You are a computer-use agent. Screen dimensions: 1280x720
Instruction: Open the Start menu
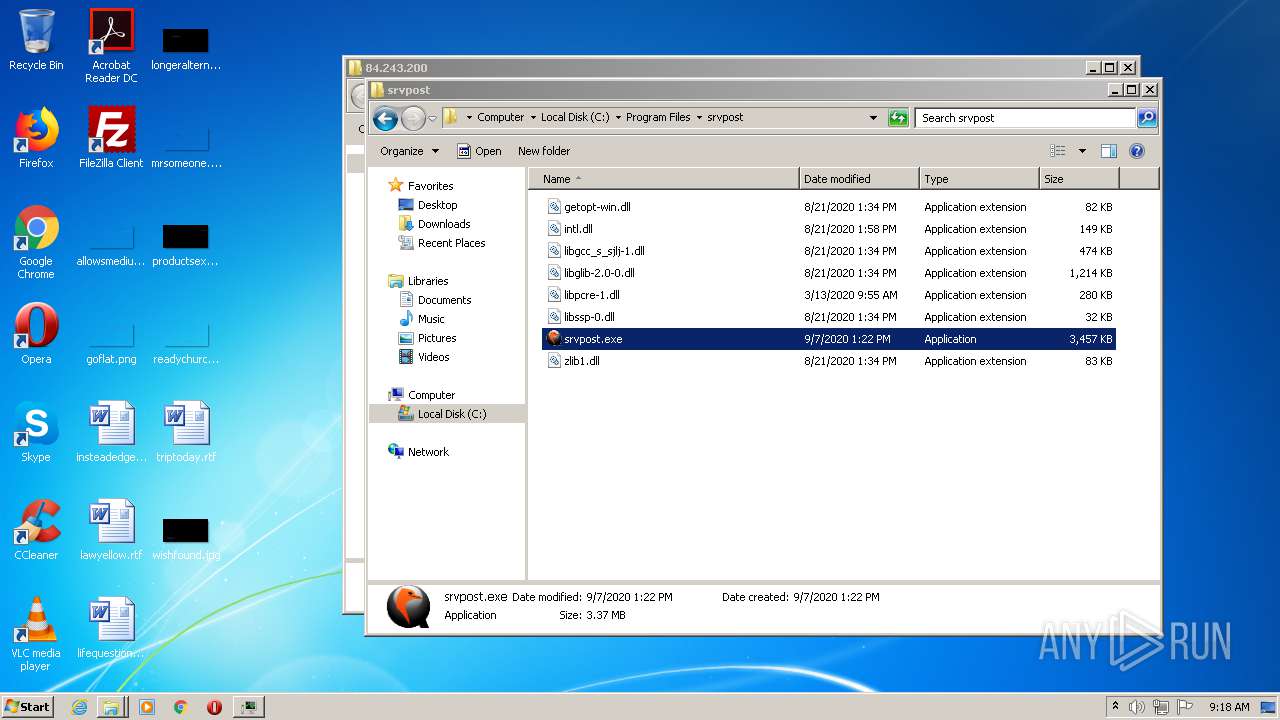coord(28,707)
